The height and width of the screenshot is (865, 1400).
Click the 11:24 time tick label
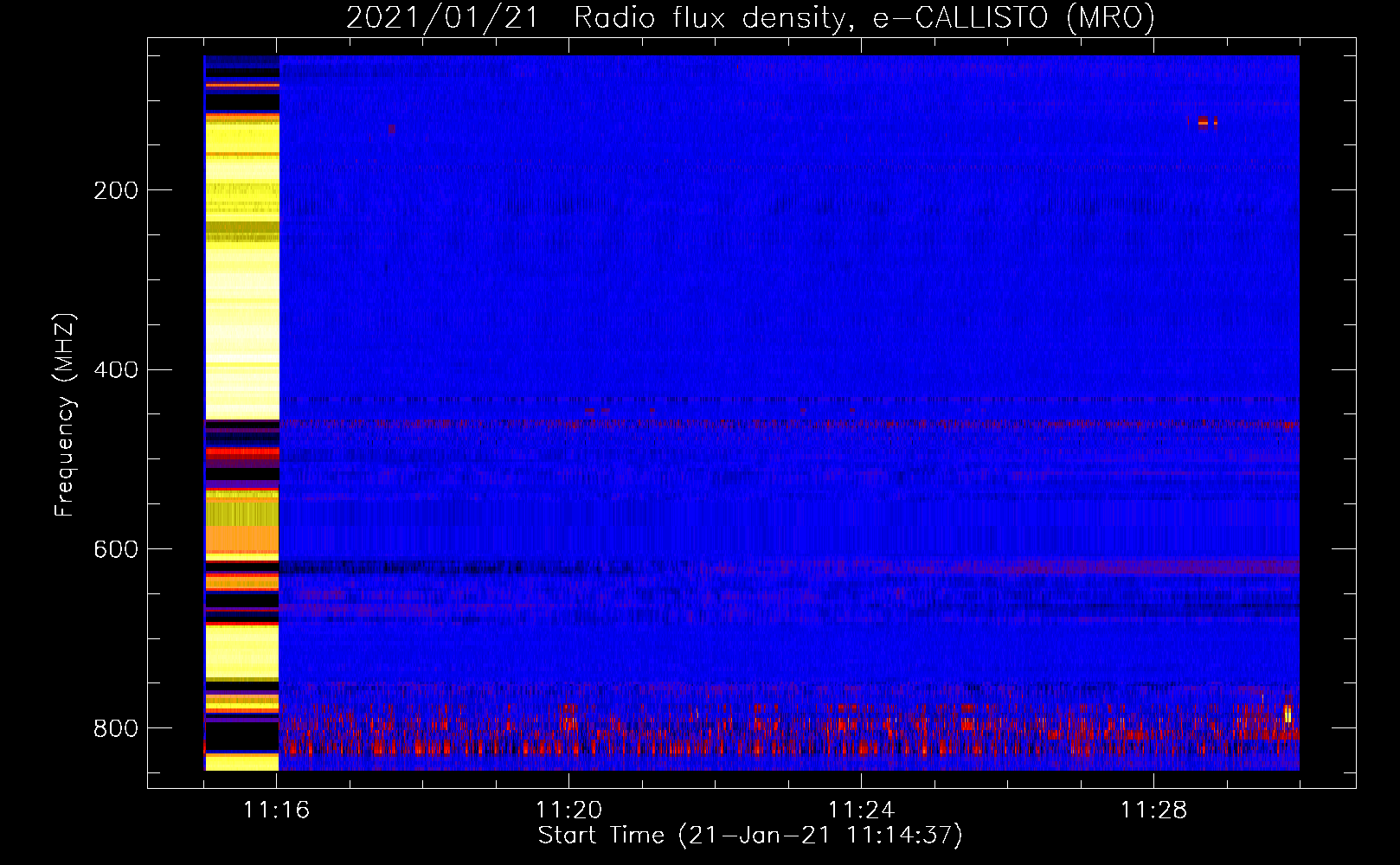(x=861, y=810)
